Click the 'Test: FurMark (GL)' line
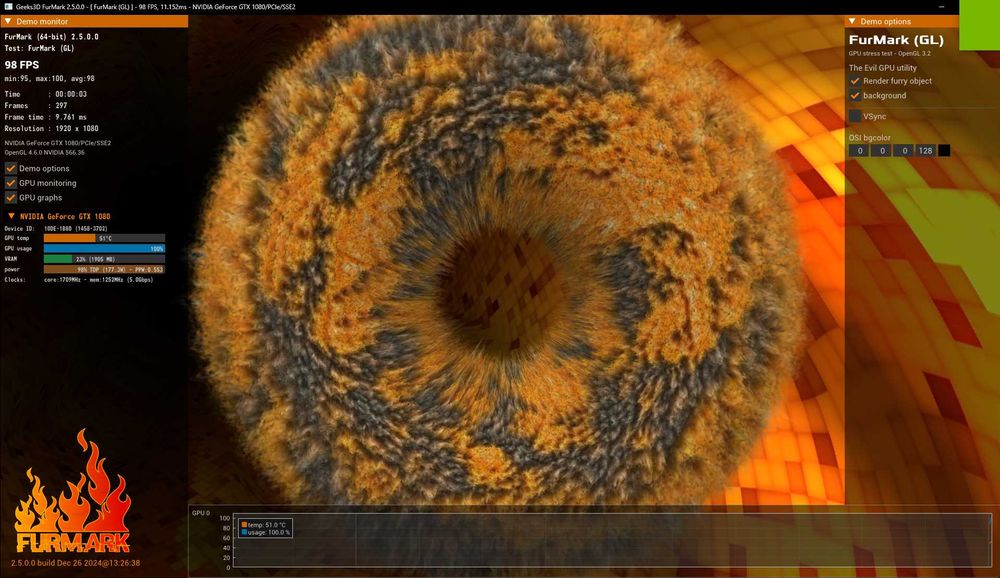 click(40, 48)
